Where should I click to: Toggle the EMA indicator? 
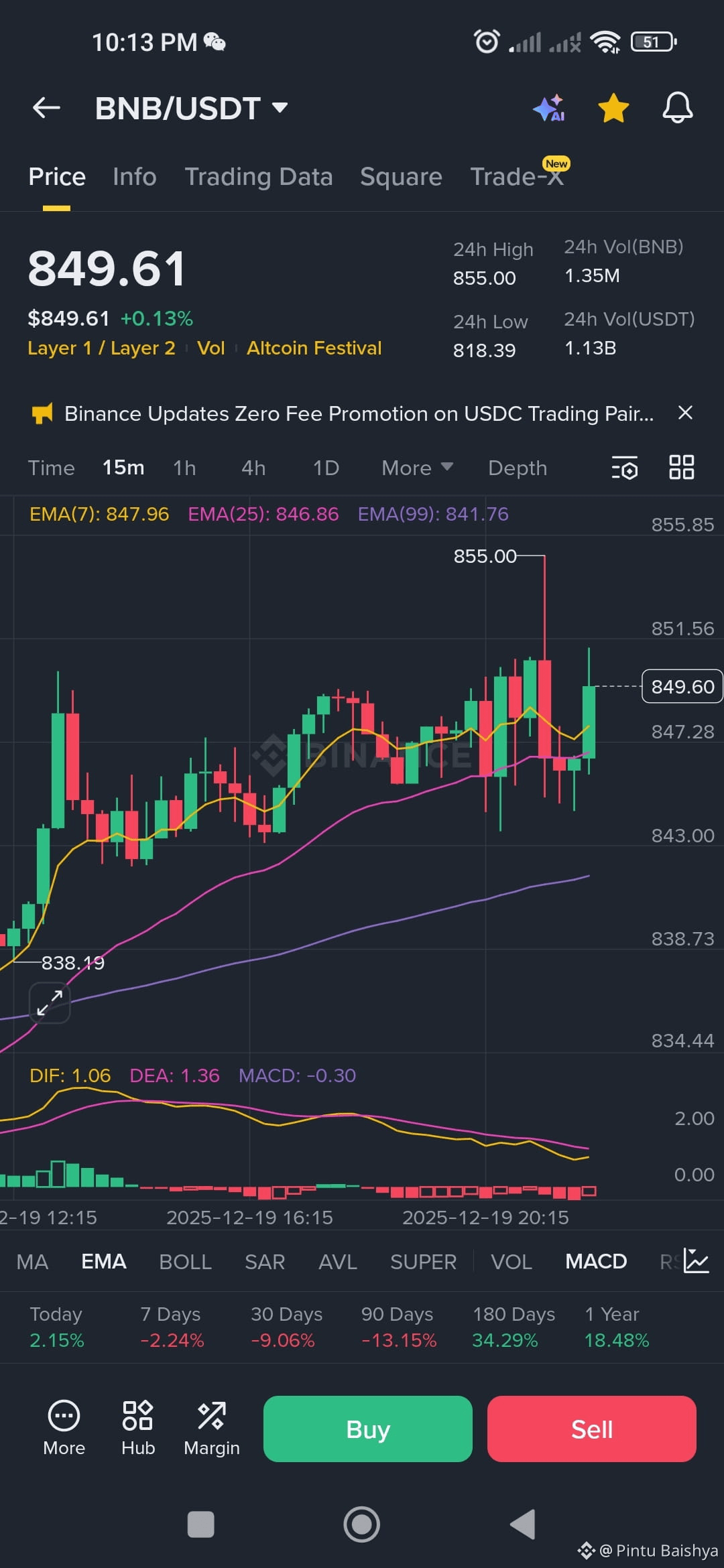click(x=104, y=1262)
